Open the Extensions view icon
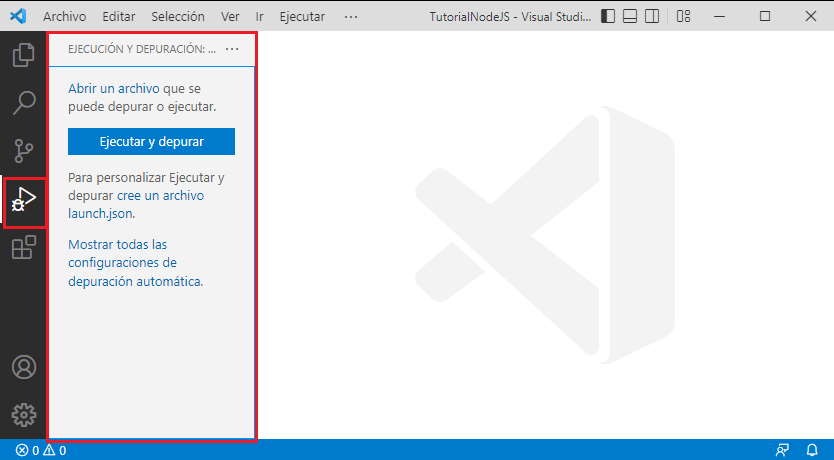Viewport: 834px width, 460px height. (x=24, y=247)
